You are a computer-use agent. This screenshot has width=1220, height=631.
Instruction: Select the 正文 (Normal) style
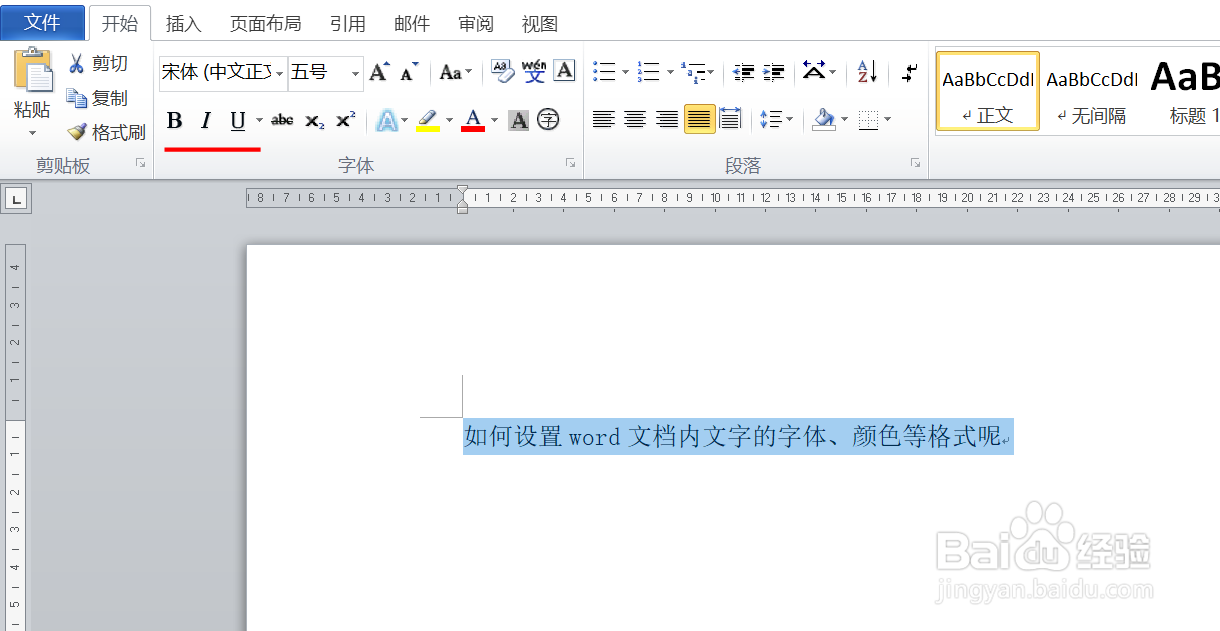tap(988, 92)
